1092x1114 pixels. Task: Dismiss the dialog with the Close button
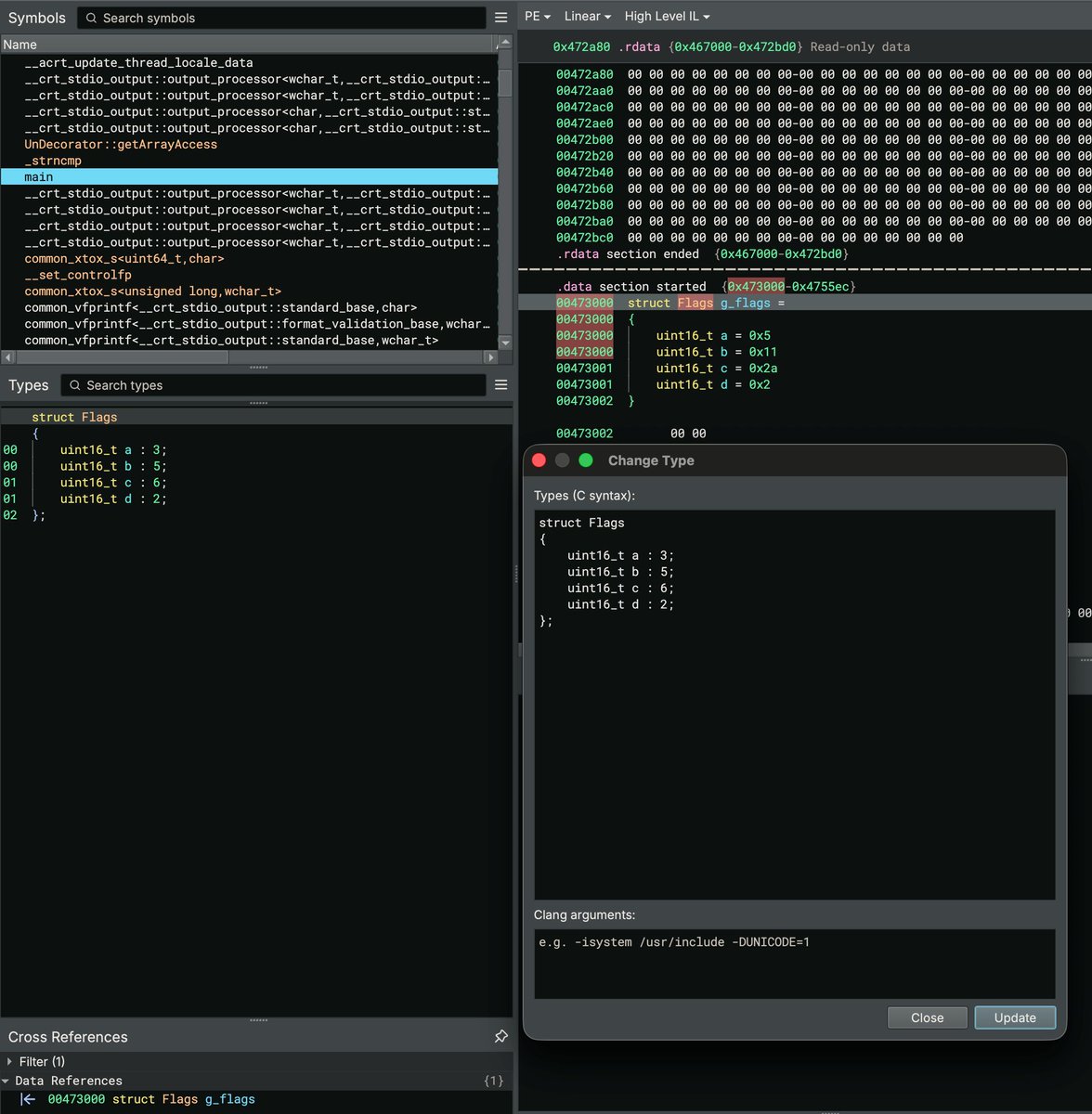[x=926, y=1017]
